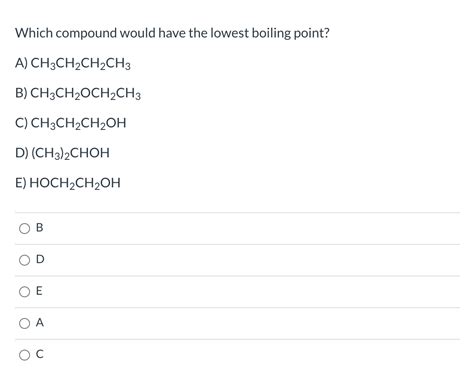Viewport: 474px width, 383px height.
Task: Click the word 'compound' in the question
Action: pos(86,34)
